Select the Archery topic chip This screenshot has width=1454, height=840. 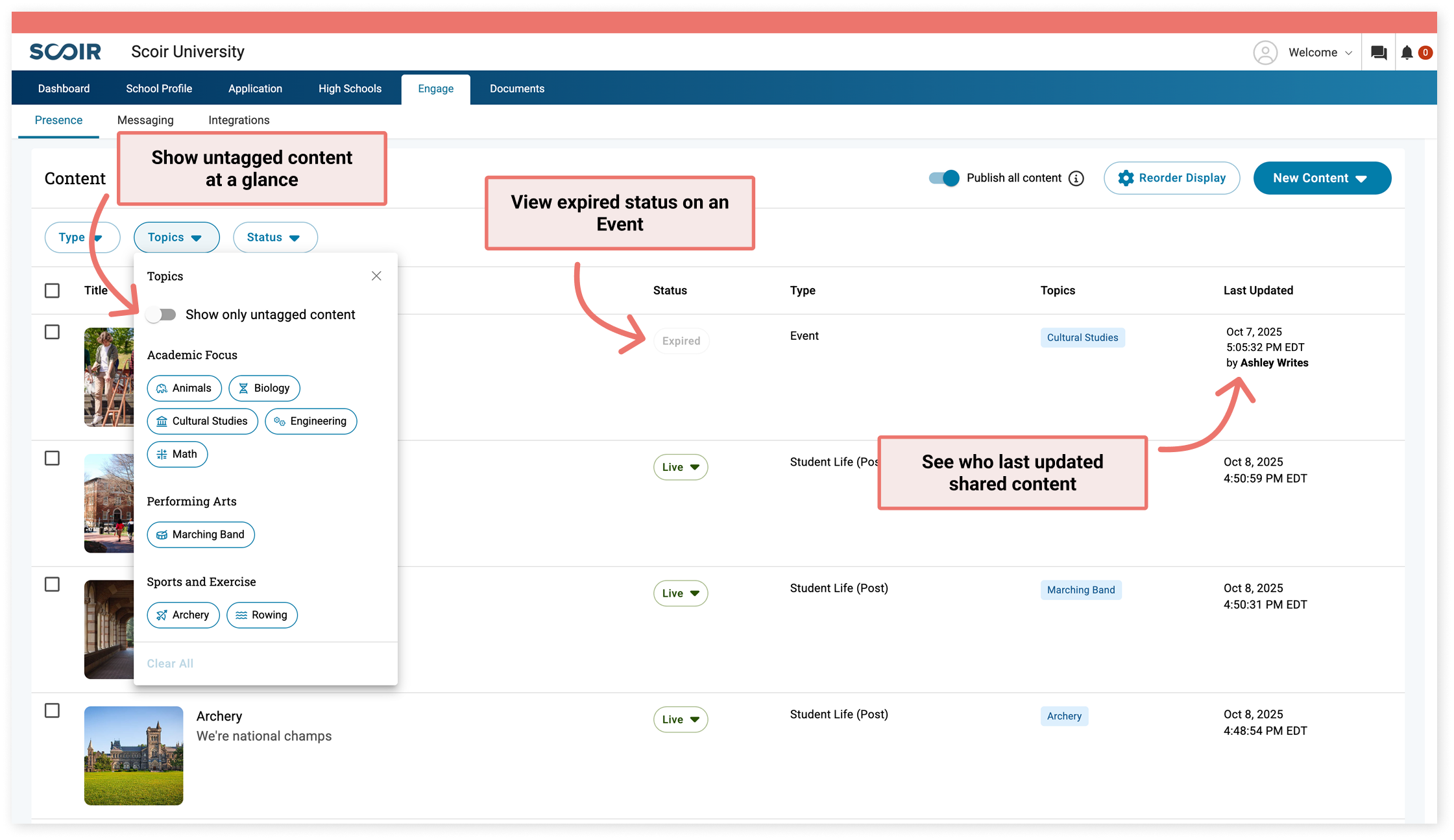tap(183, 615)
